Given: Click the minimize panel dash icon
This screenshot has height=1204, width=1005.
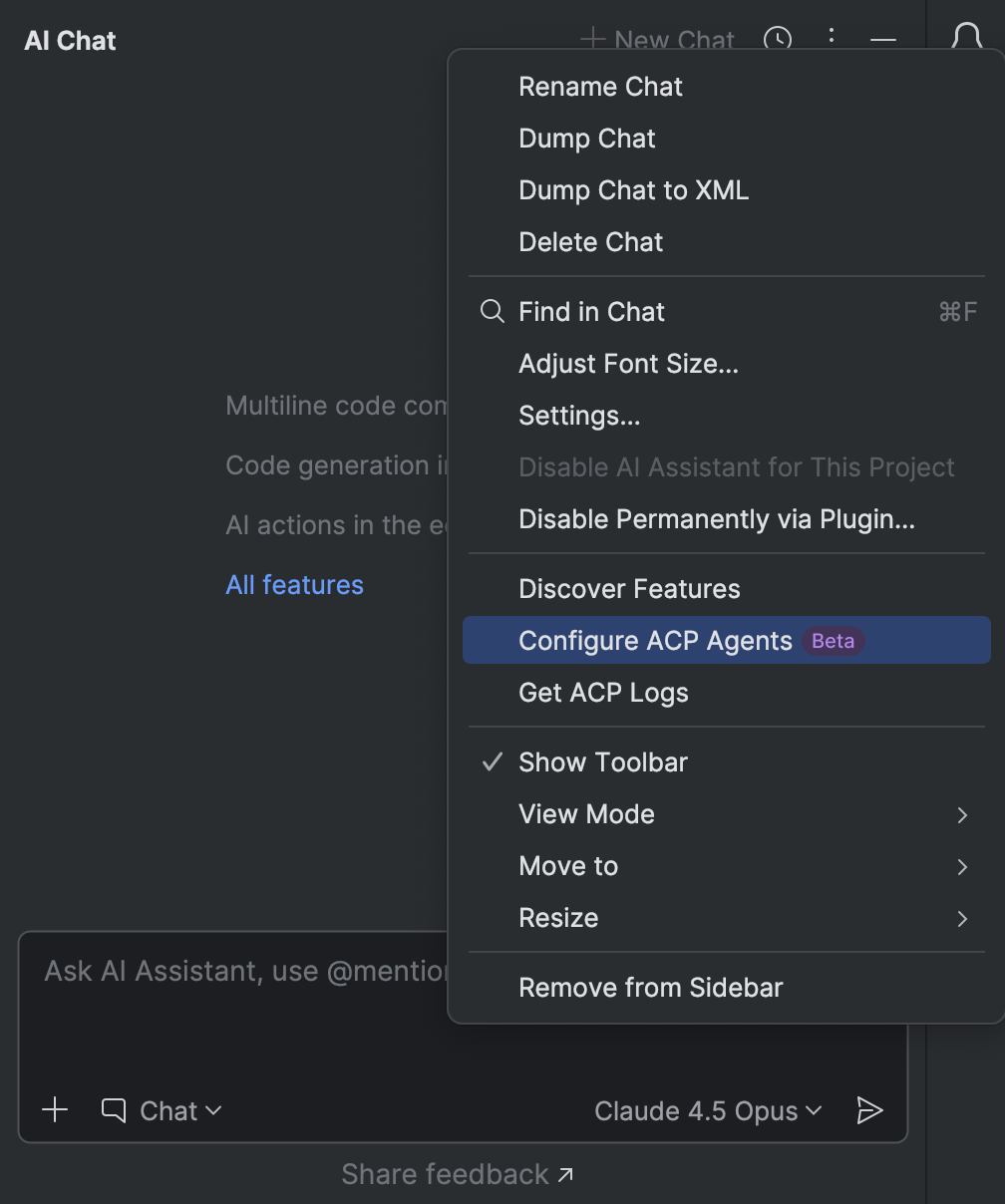Looking at the screenshot, I should [x=883, y=40].
